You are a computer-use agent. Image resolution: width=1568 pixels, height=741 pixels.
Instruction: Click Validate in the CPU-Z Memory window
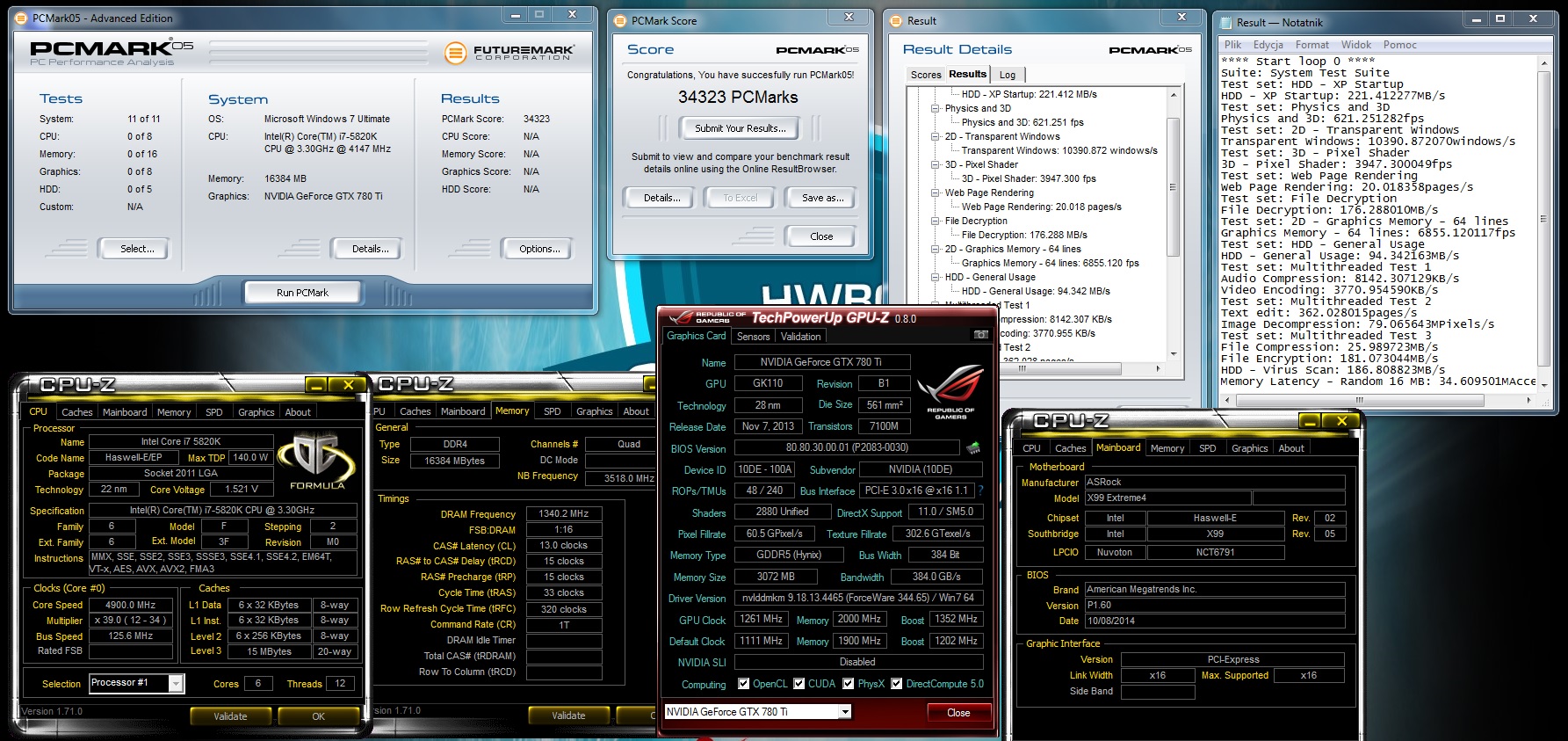coord(568,716)
